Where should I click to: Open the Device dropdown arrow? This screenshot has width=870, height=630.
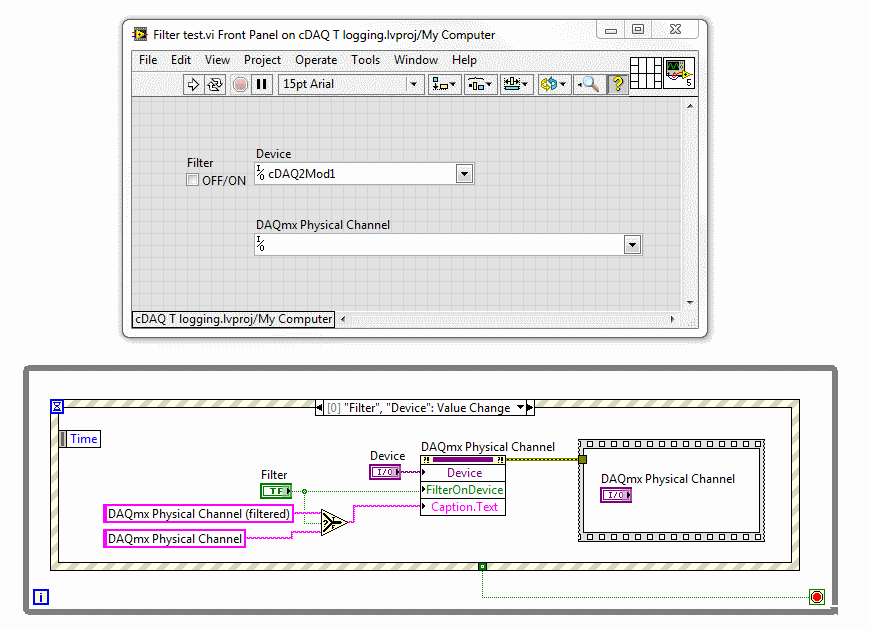(x=464, y=174)
